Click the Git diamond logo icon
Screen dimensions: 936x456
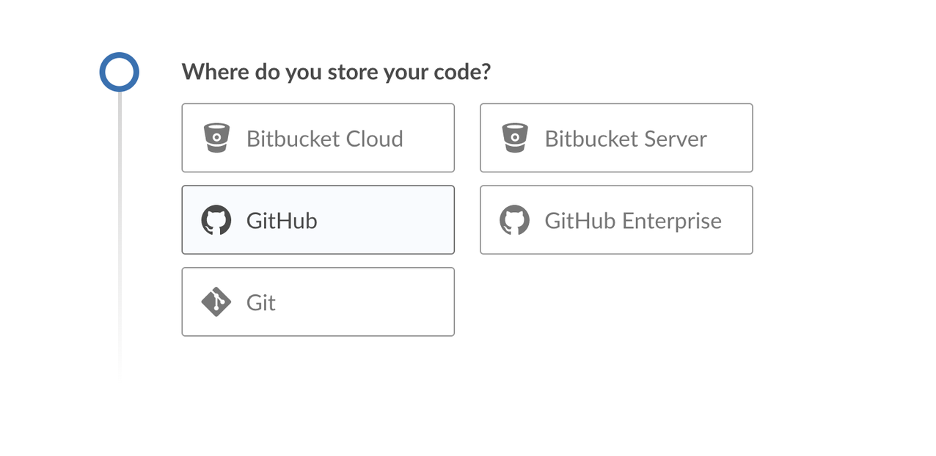pos(216,302)
